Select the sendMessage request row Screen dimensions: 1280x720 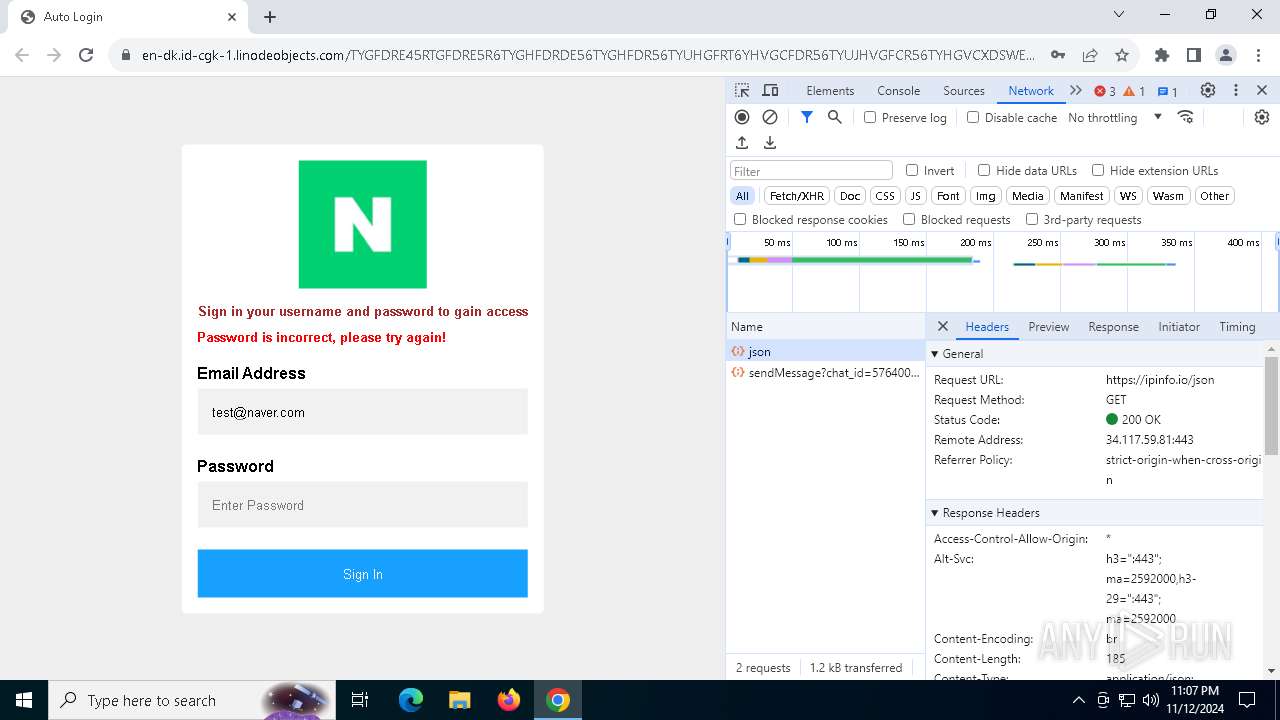tap(826, 372)
